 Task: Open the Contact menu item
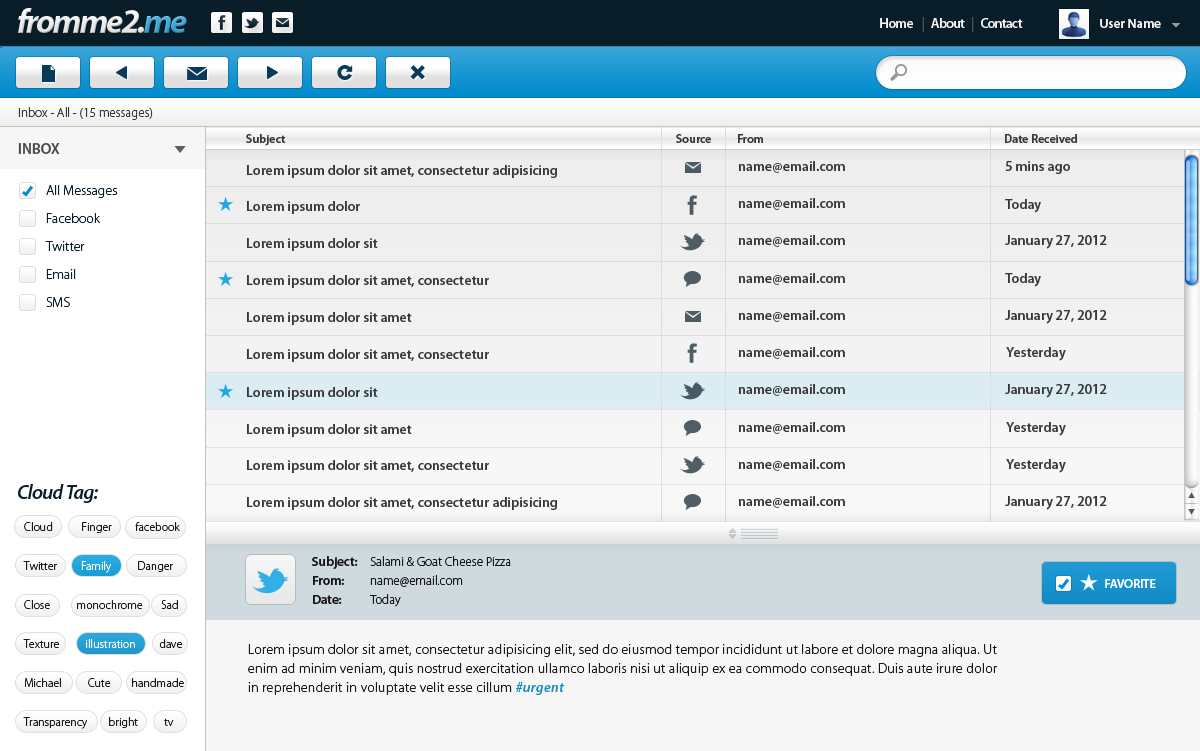point(1001,23)
